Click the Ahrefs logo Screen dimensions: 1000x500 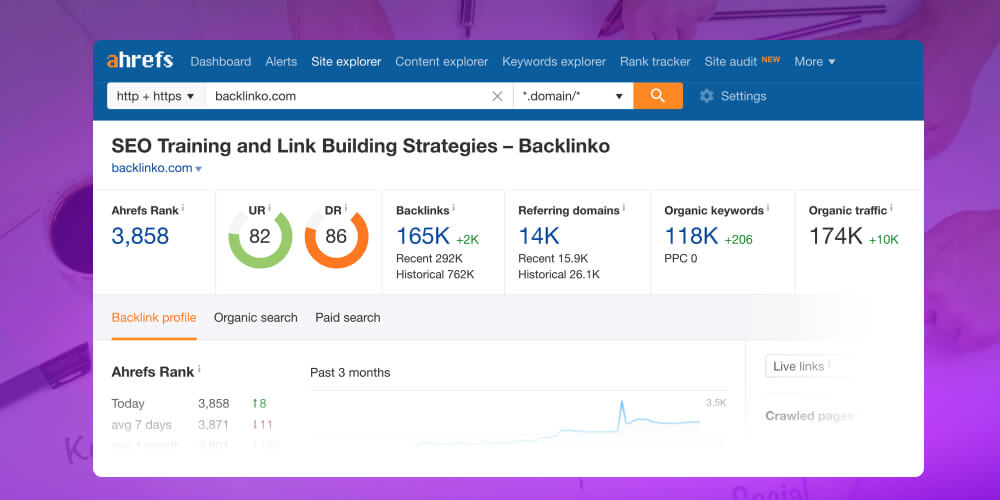point(140,61)
